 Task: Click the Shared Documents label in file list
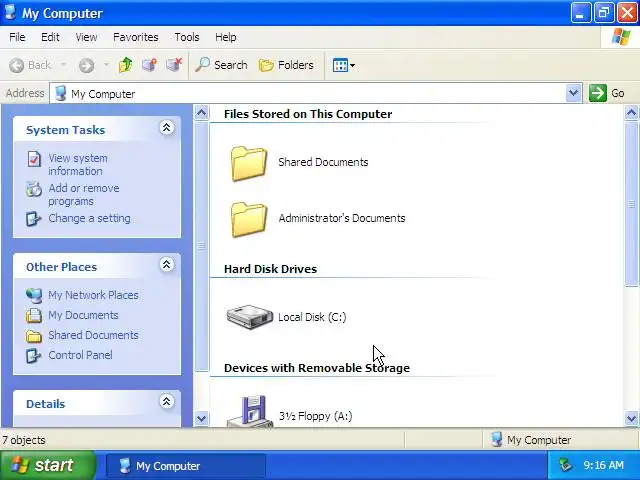coord(323,162)
